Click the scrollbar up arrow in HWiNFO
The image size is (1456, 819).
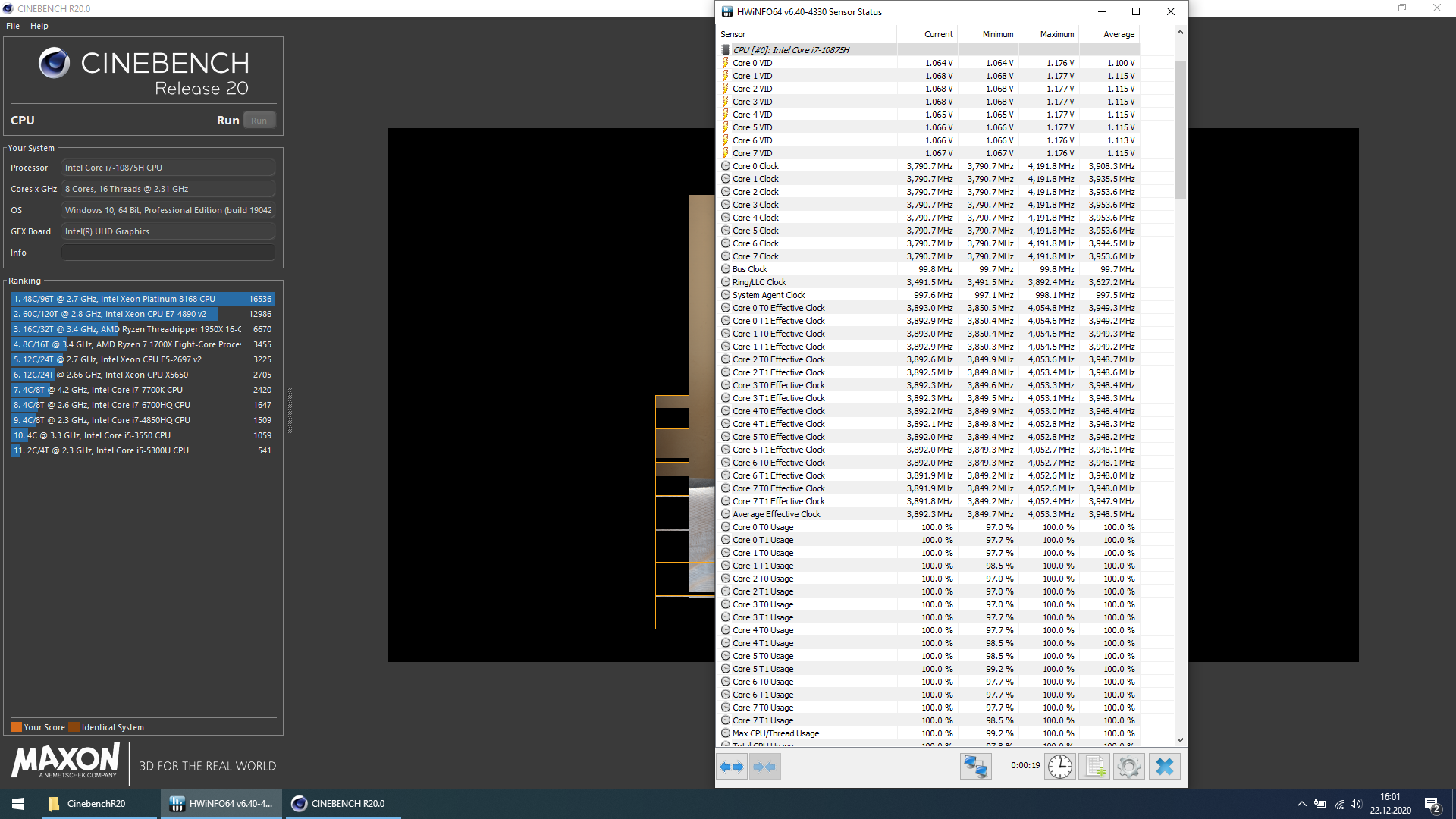[1180, 32]
